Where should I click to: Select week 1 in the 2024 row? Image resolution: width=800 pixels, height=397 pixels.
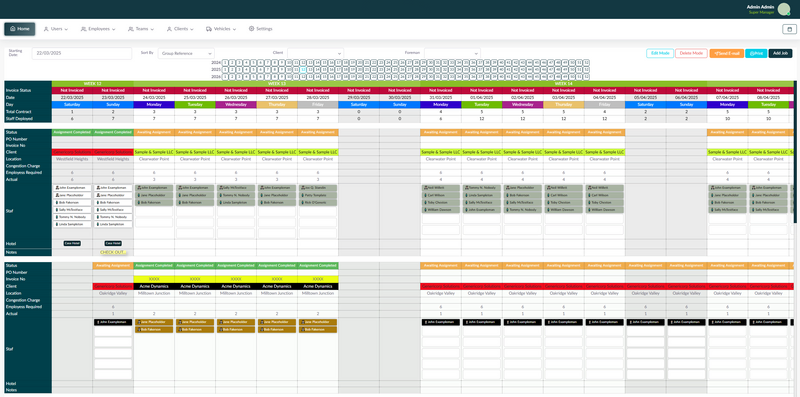[x=226, y=62]
